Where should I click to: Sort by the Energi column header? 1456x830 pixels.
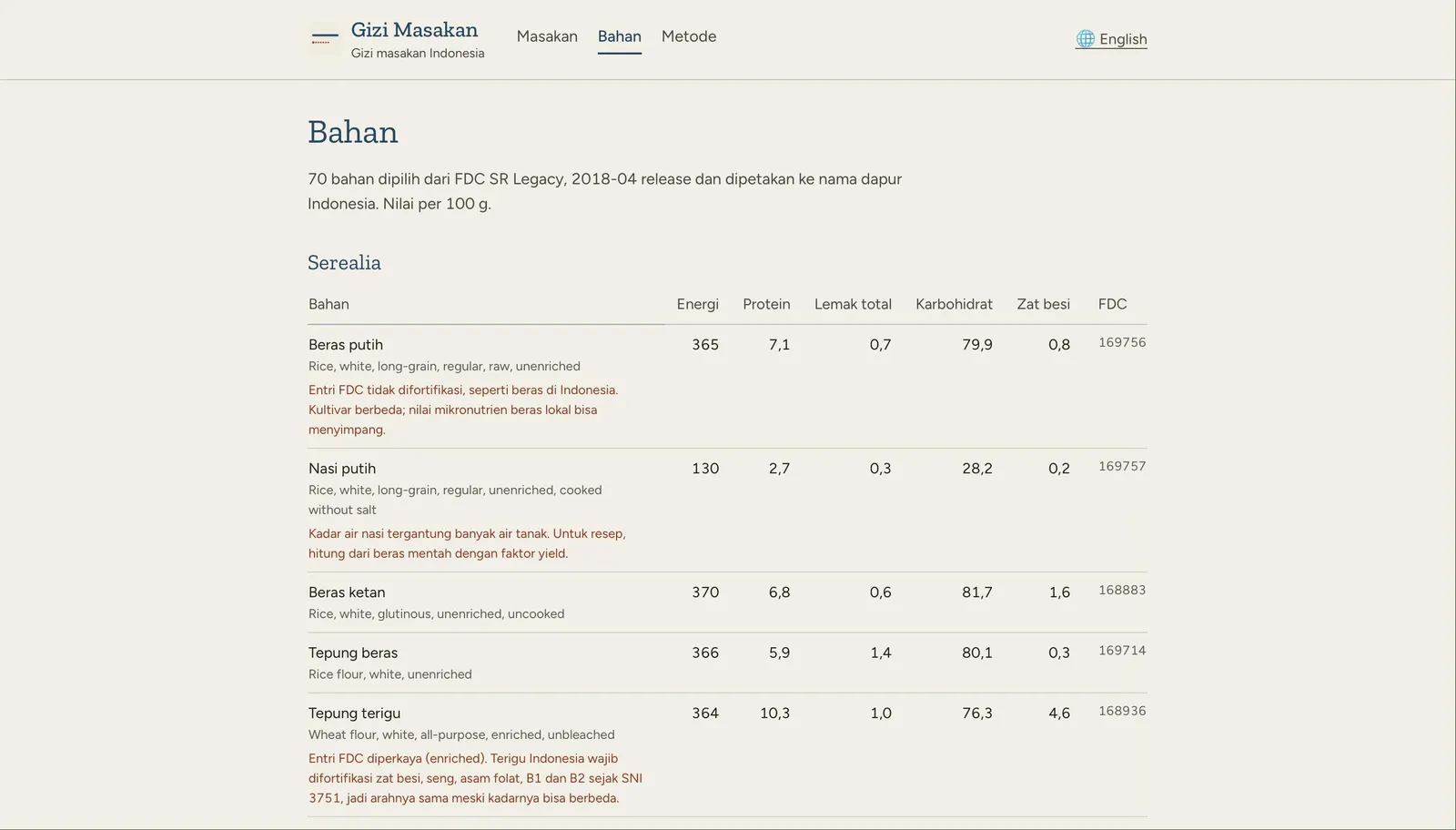[698, 304]
